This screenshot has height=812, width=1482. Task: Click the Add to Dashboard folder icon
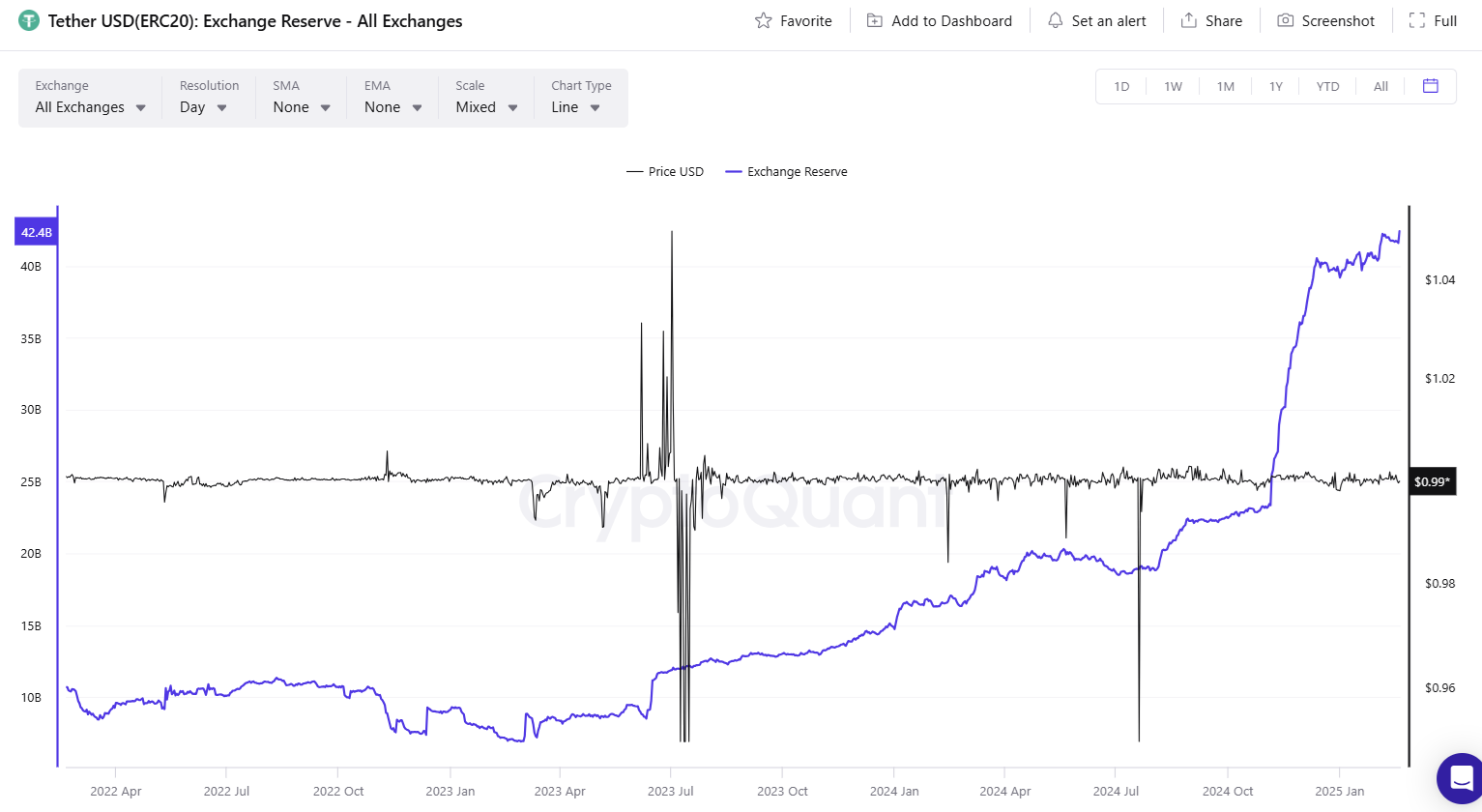click(x=875, y=20)
